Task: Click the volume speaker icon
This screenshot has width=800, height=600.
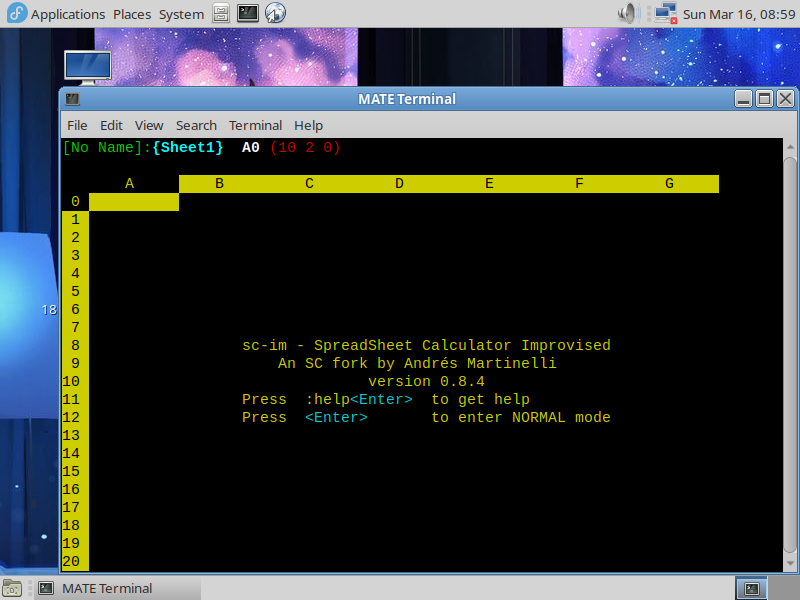Action: pyautogui.click(x=628, y=14)
